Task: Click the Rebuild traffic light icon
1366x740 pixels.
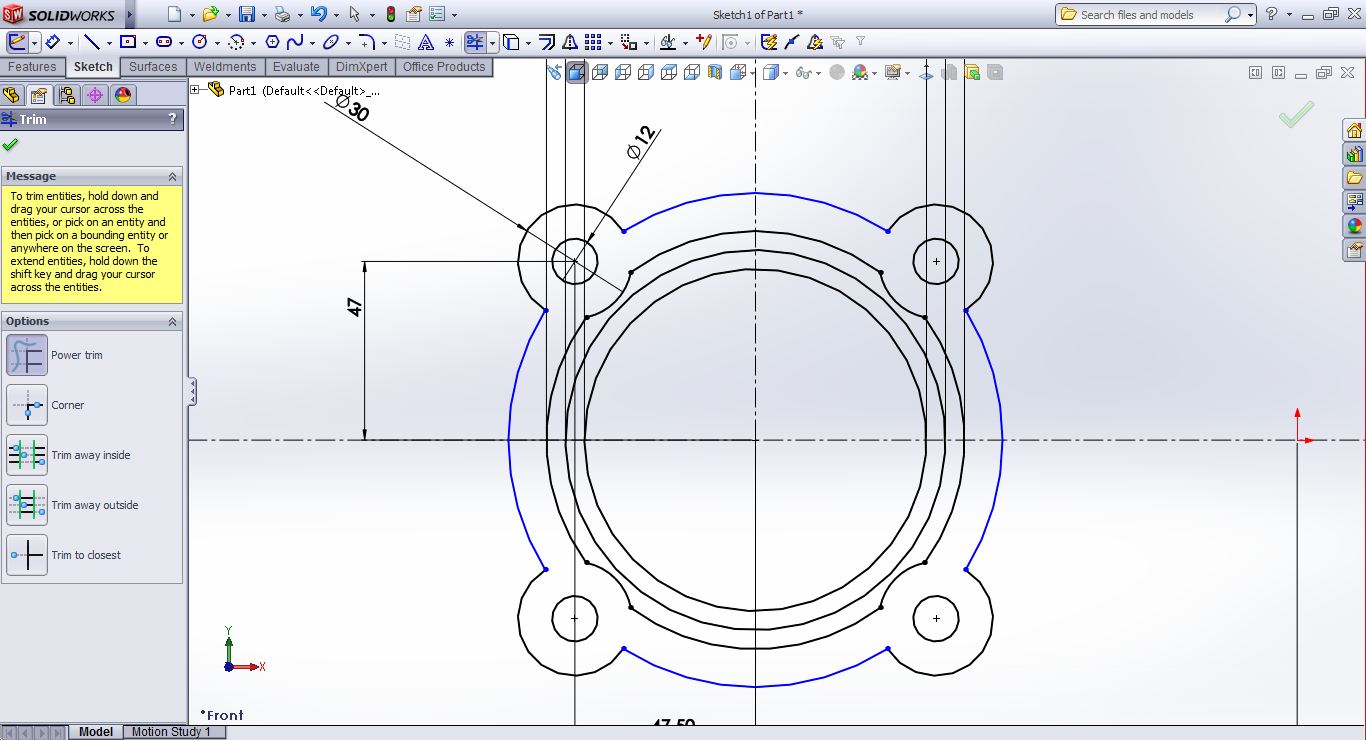Action: (x=390, y=14)
